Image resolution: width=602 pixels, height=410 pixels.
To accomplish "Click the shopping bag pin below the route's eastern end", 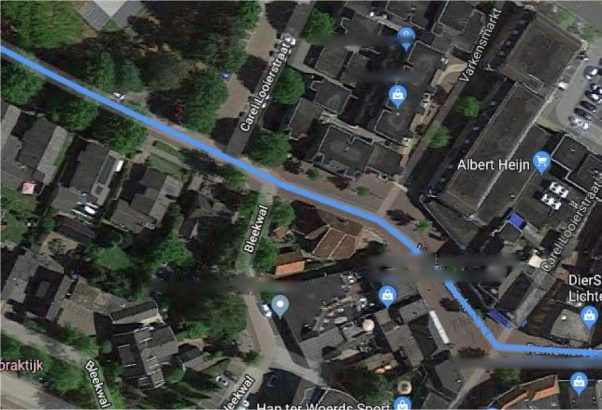I will [579, 383].
